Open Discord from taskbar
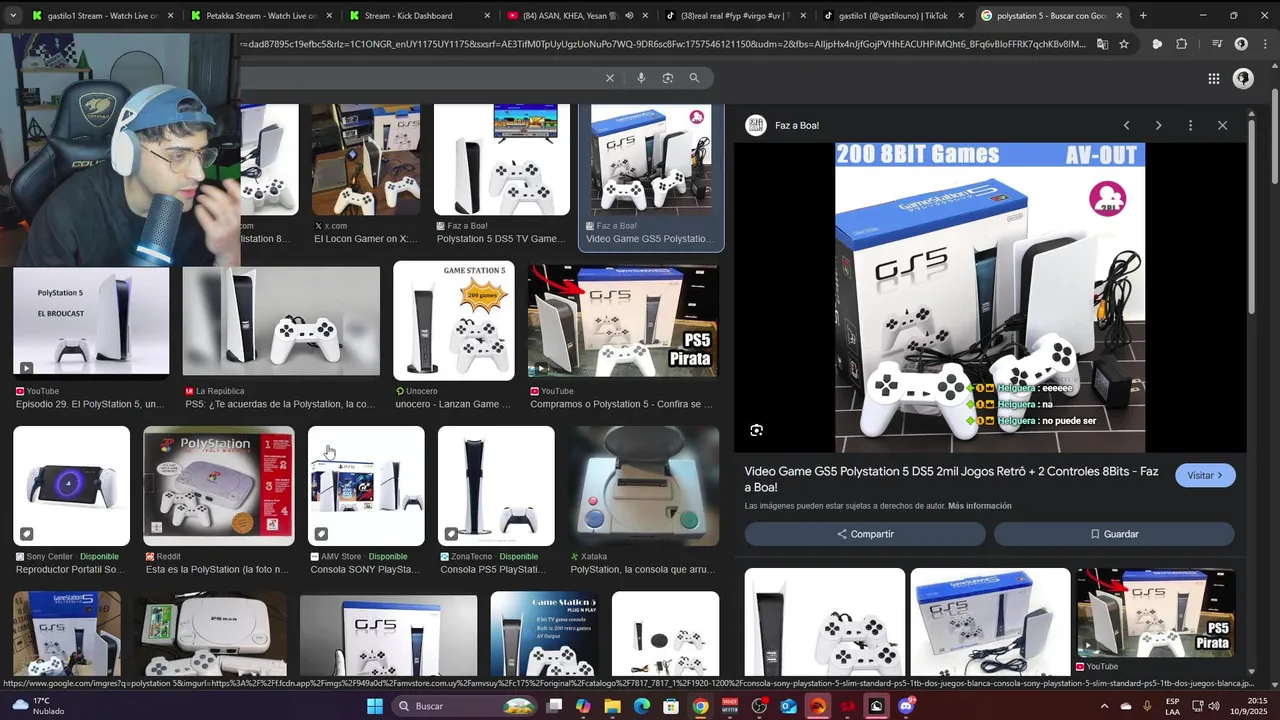1280x720 pixels. tap(906, 706)
